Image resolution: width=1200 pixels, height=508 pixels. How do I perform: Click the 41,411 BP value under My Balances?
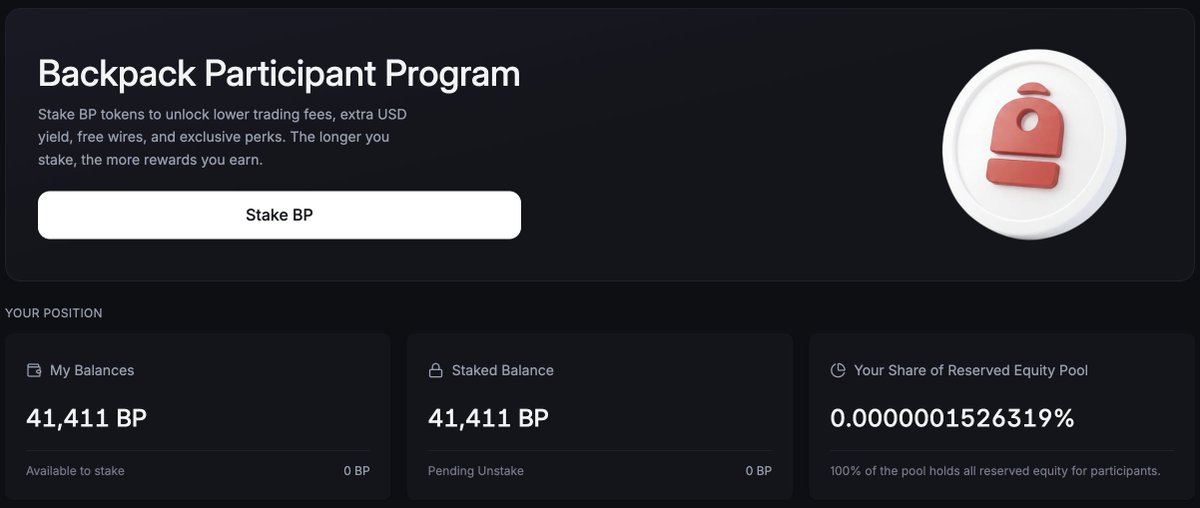pos(87,418)
